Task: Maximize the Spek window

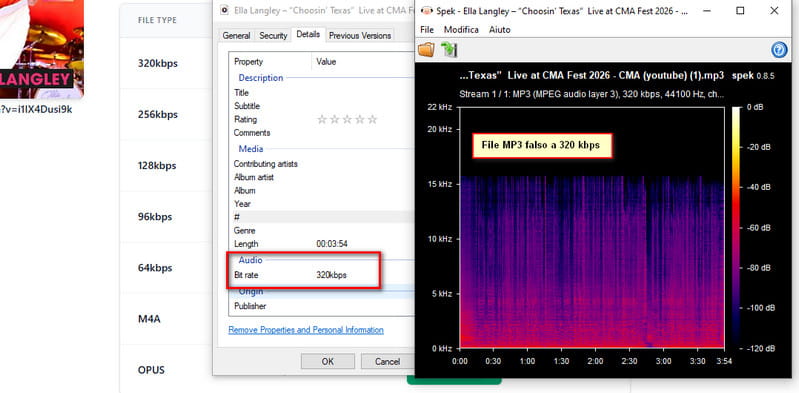Action: click(x=740, y=11)
